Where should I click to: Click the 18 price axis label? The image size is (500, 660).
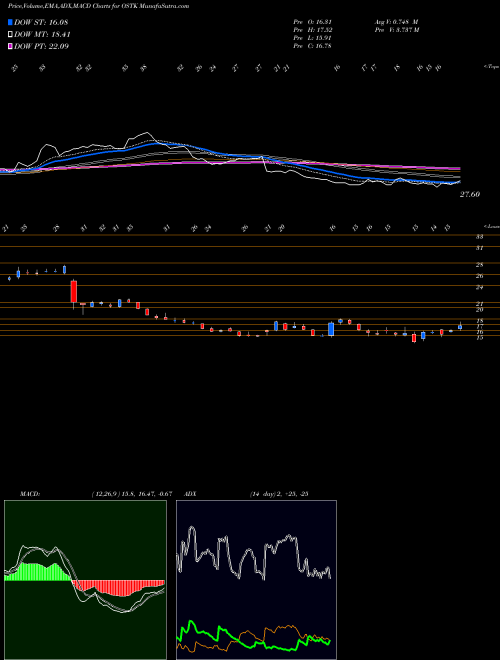pos(480,321)
